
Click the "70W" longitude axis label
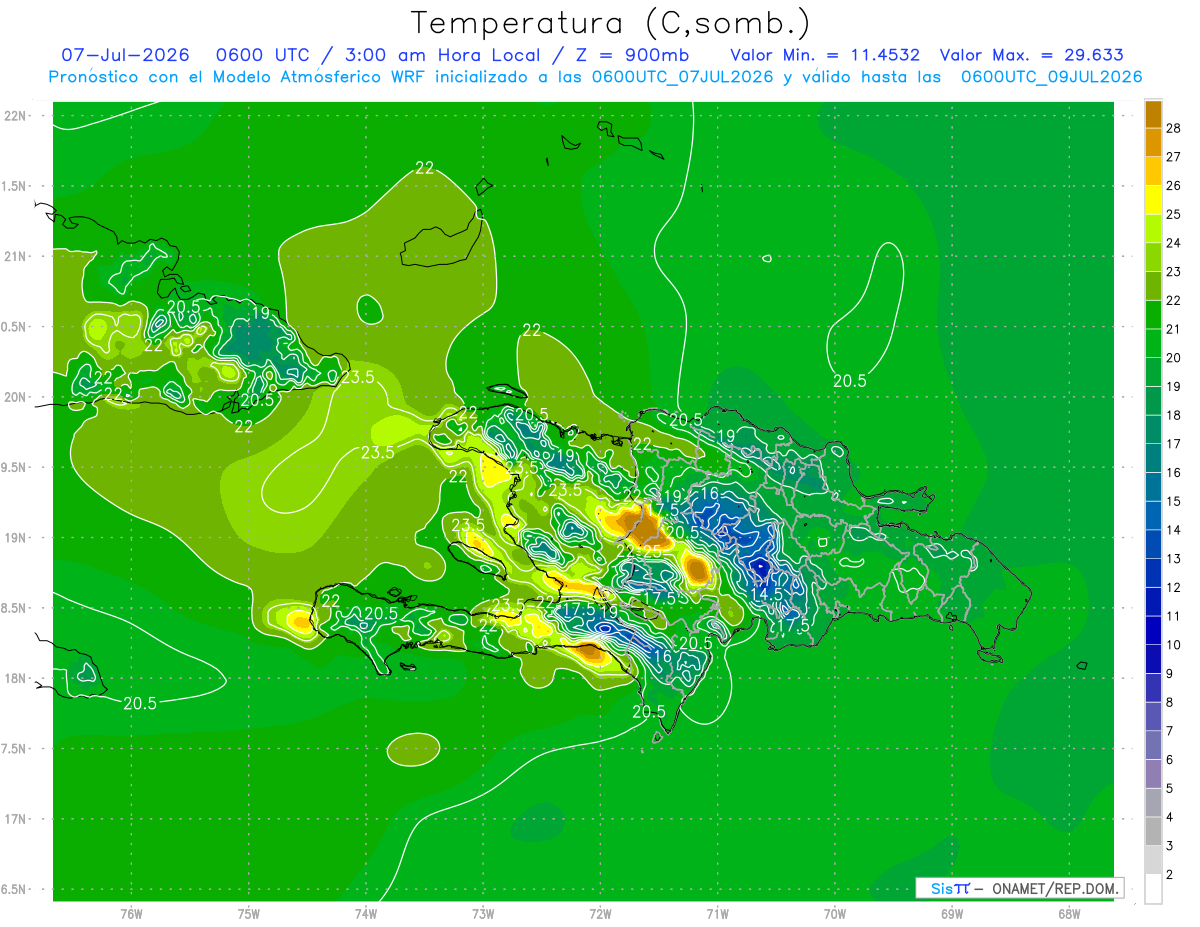[x=835, y=913]
